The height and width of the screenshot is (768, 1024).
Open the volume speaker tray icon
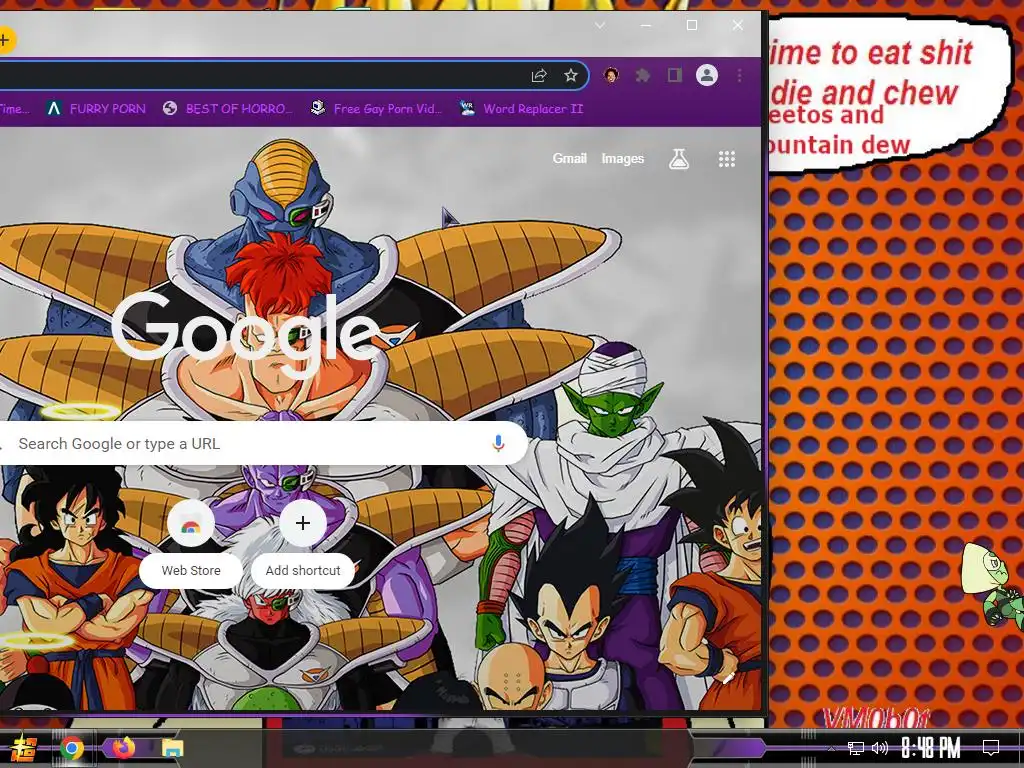point(880,748)
